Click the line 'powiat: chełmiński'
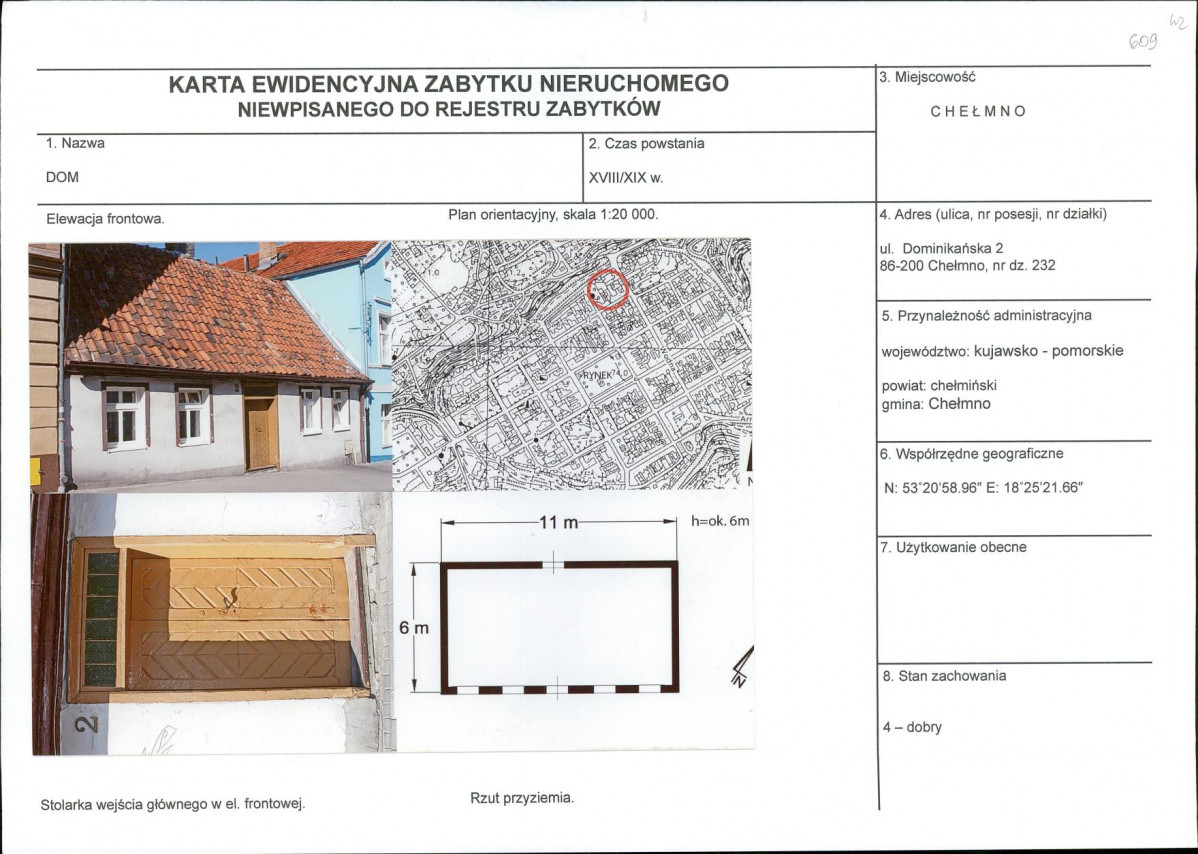This screenshot has width=1198, height=854. [939, 386]
